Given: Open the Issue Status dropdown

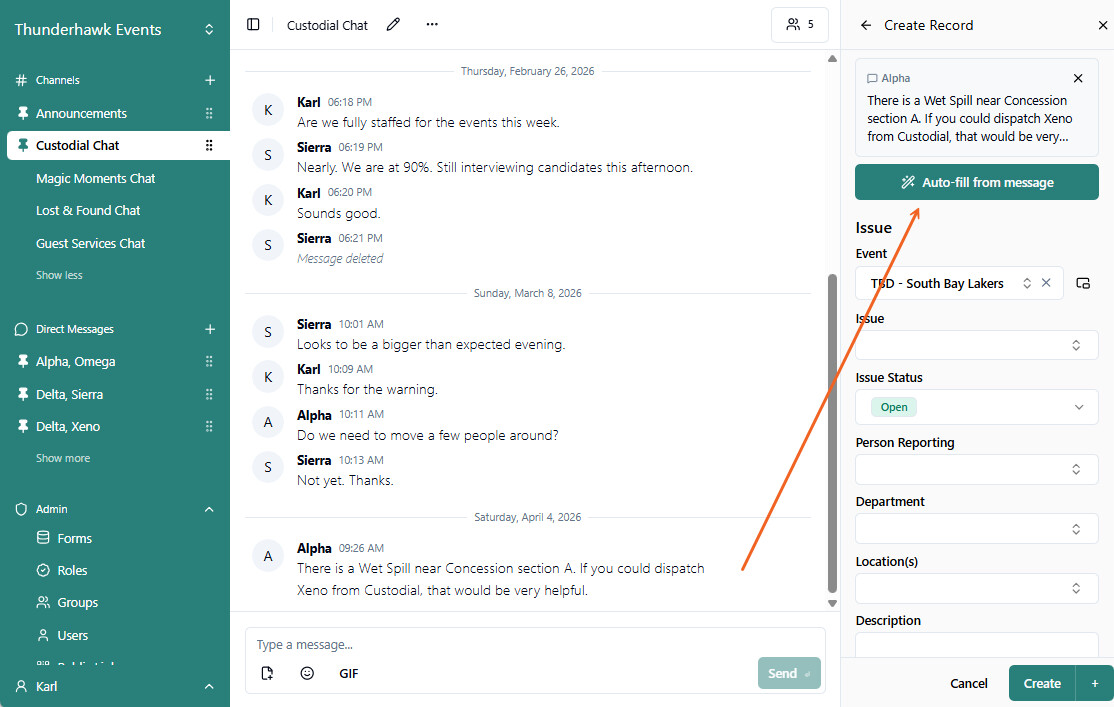Looking at the screenshot, I should point(977,407).
